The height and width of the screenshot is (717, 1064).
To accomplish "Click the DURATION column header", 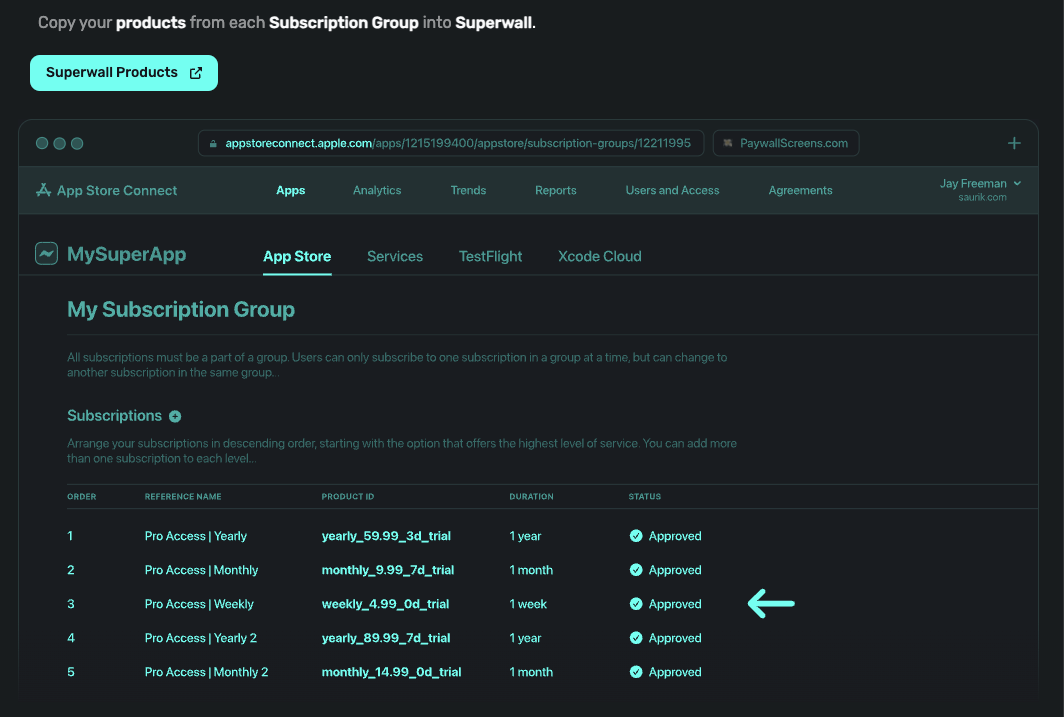I will point(531,497).
